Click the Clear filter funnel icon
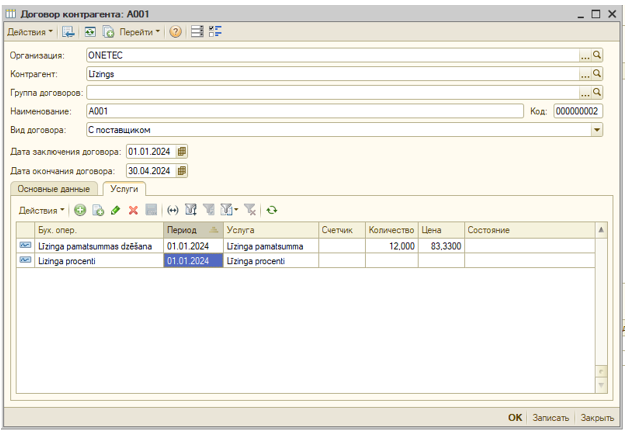This screenshot has width=628, height=432. [250, 210]
